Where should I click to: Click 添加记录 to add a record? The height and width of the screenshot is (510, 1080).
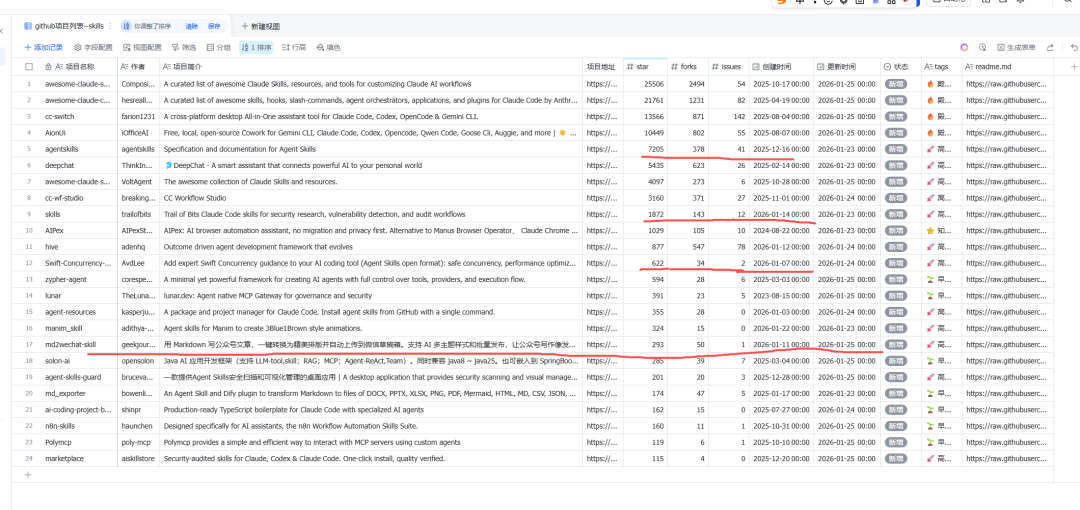click(x=44, y=47)
